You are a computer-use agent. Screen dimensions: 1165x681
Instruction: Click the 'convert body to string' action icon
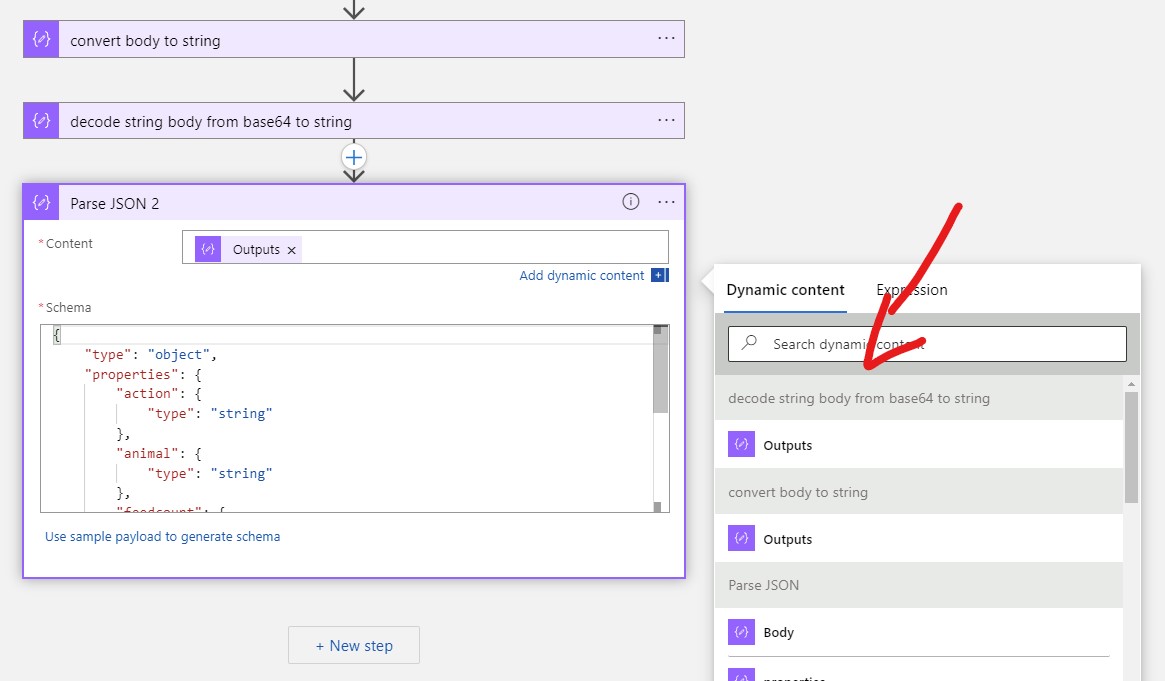41,40
